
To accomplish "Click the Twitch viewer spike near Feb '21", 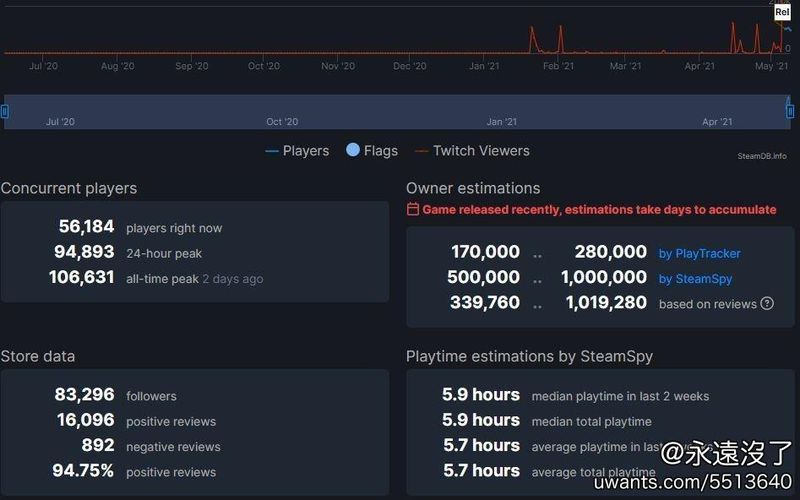I will (x=561, y=39).
